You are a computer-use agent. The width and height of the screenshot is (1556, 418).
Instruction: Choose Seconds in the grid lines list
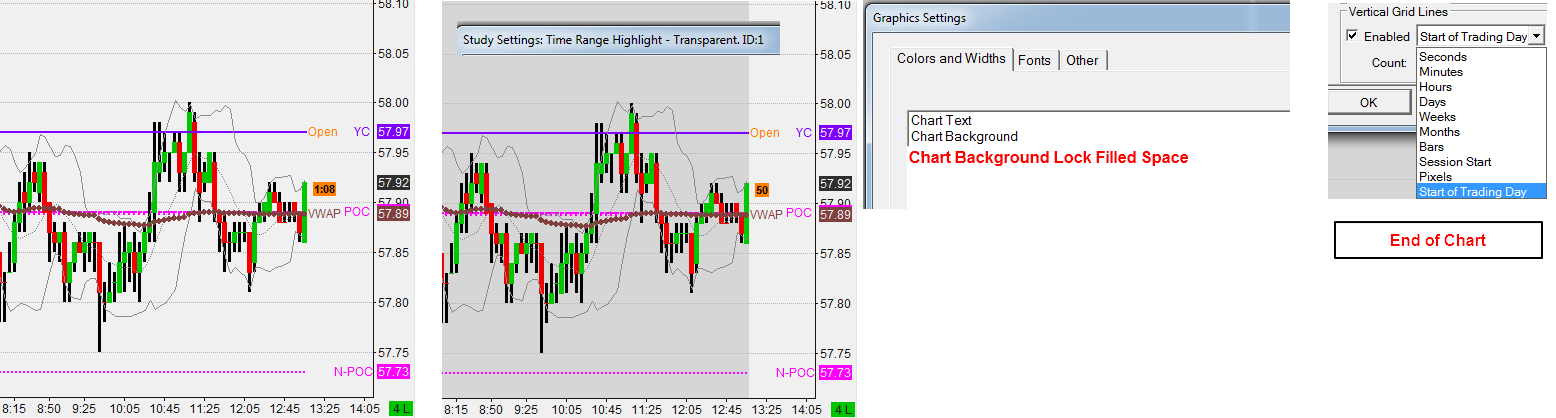click(x=1480, y=57)
